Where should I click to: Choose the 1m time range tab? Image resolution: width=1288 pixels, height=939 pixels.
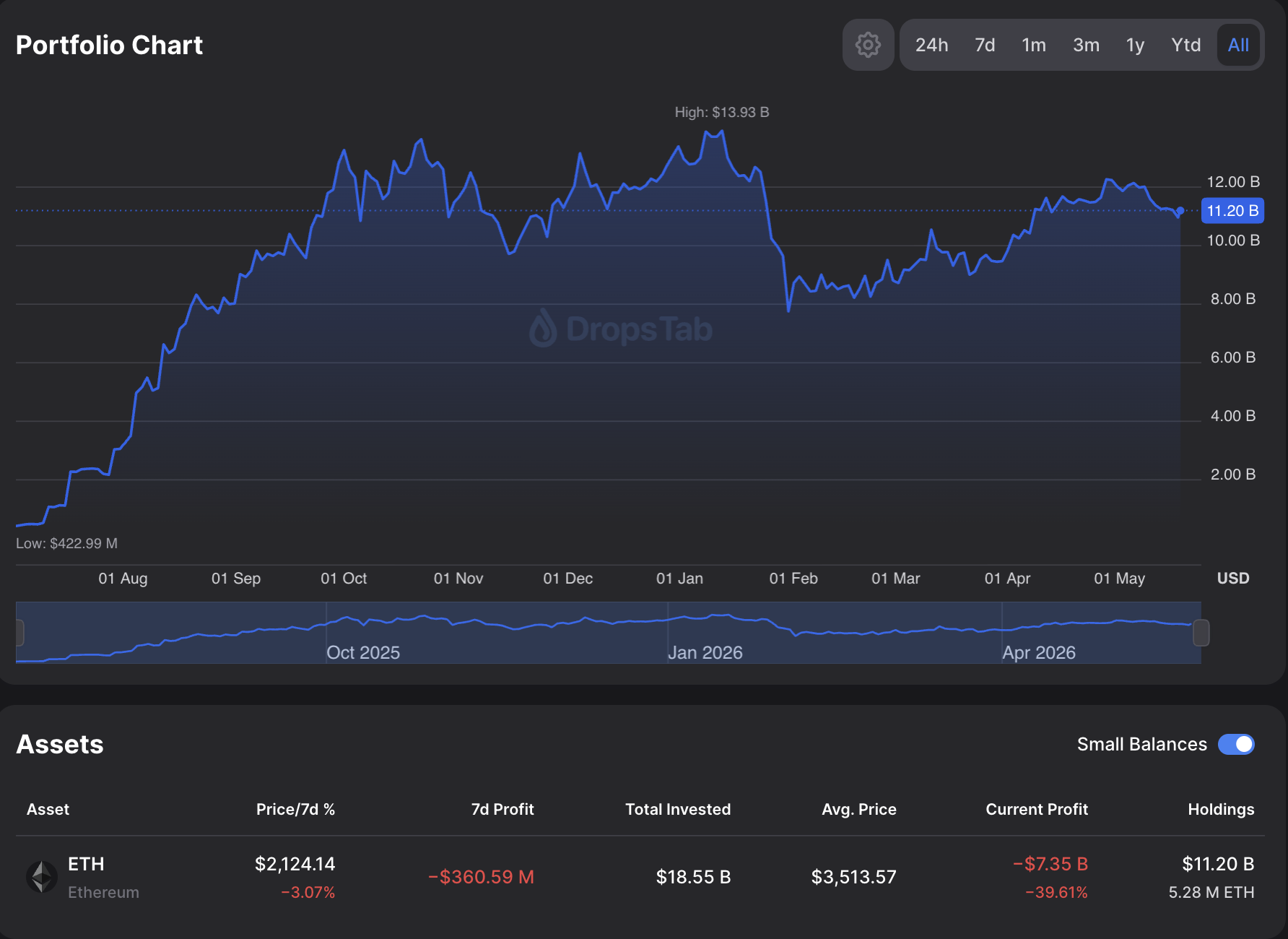1034,45
